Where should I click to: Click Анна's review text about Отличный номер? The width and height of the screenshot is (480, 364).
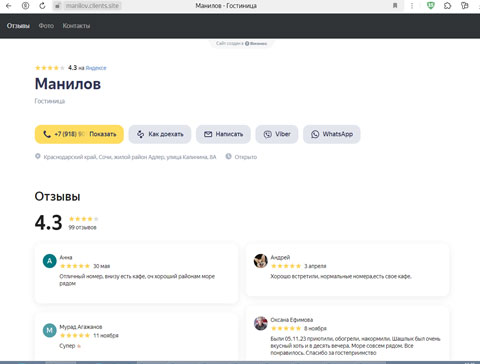pos(137,280)
